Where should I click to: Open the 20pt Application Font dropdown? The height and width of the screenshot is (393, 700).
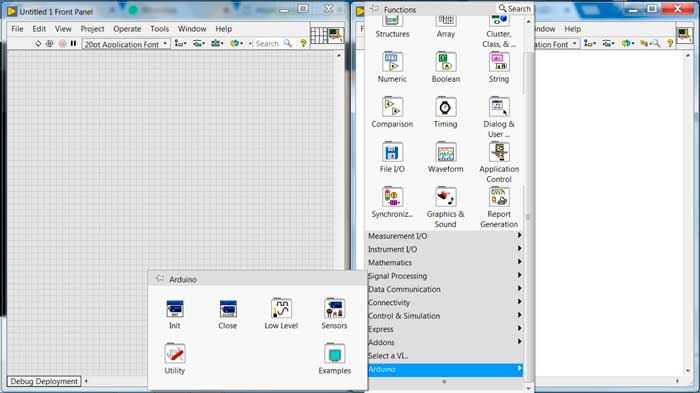(126, 44)
